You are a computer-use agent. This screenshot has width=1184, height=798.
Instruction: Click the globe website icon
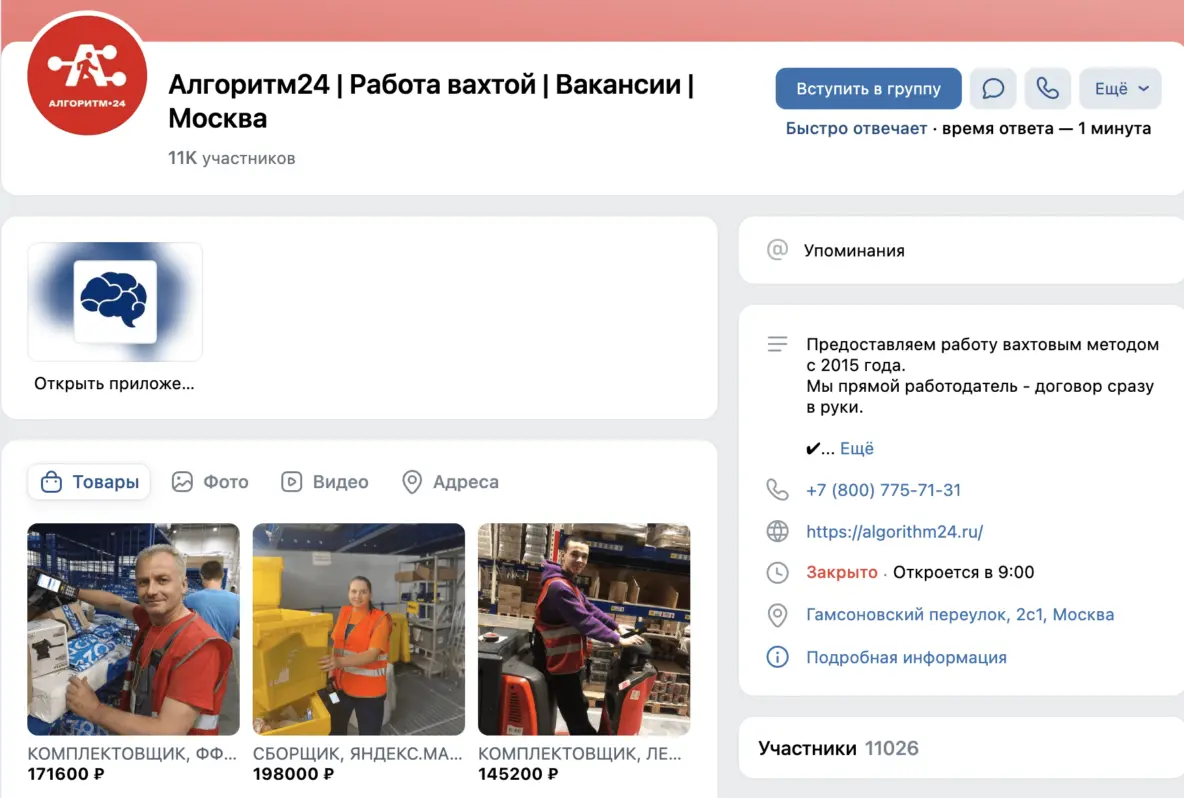pyautogui.click(x=777, y=532)
